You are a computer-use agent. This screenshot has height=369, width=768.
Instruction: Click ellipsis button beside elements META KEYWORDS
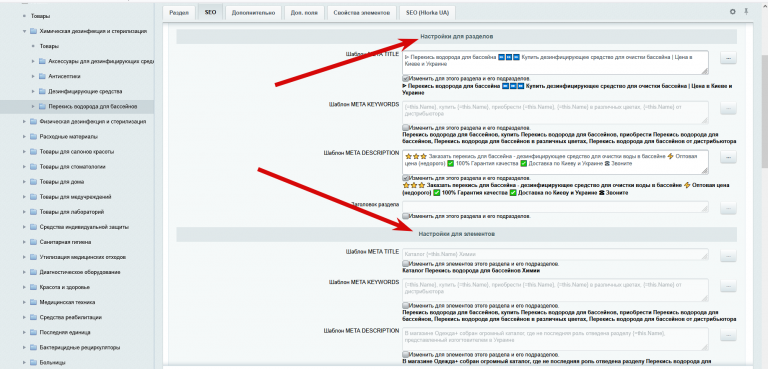[x=728, y=286]
